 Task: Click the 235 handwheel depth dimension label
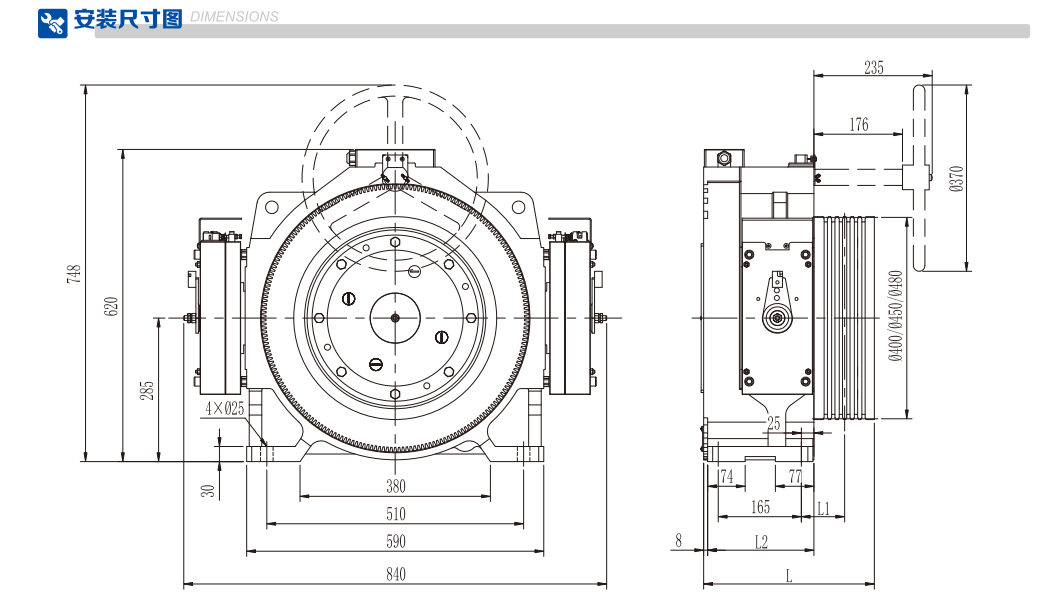click(873, 67)
